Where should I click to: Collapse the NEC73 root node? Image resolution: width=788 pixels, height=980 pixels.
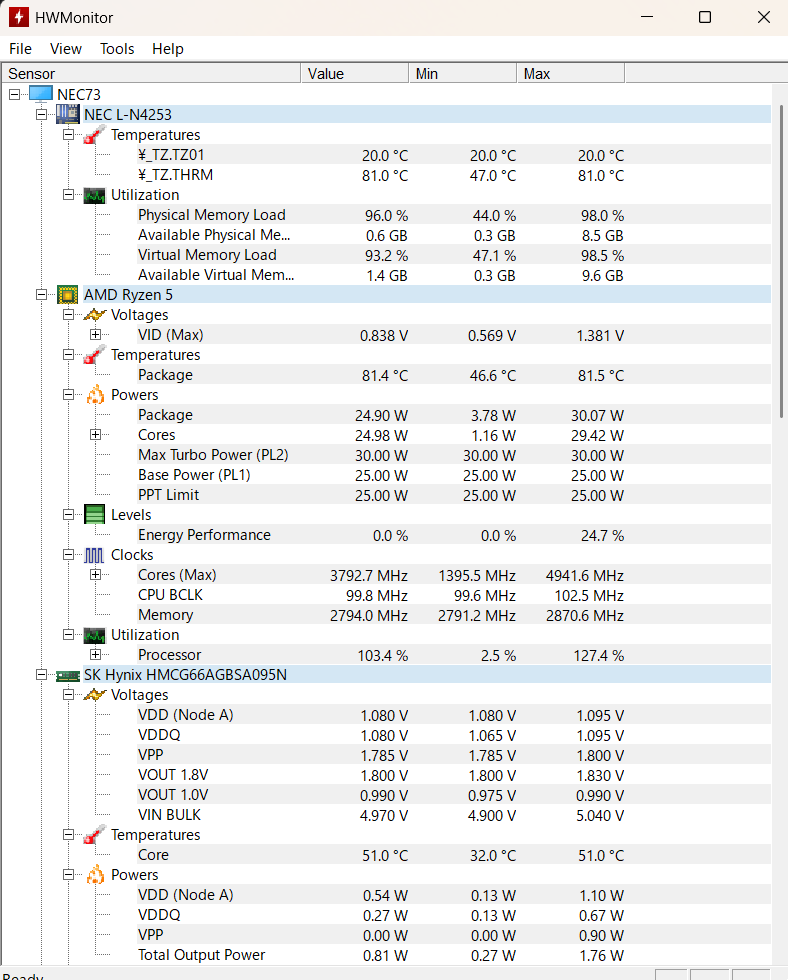point(15,94)
